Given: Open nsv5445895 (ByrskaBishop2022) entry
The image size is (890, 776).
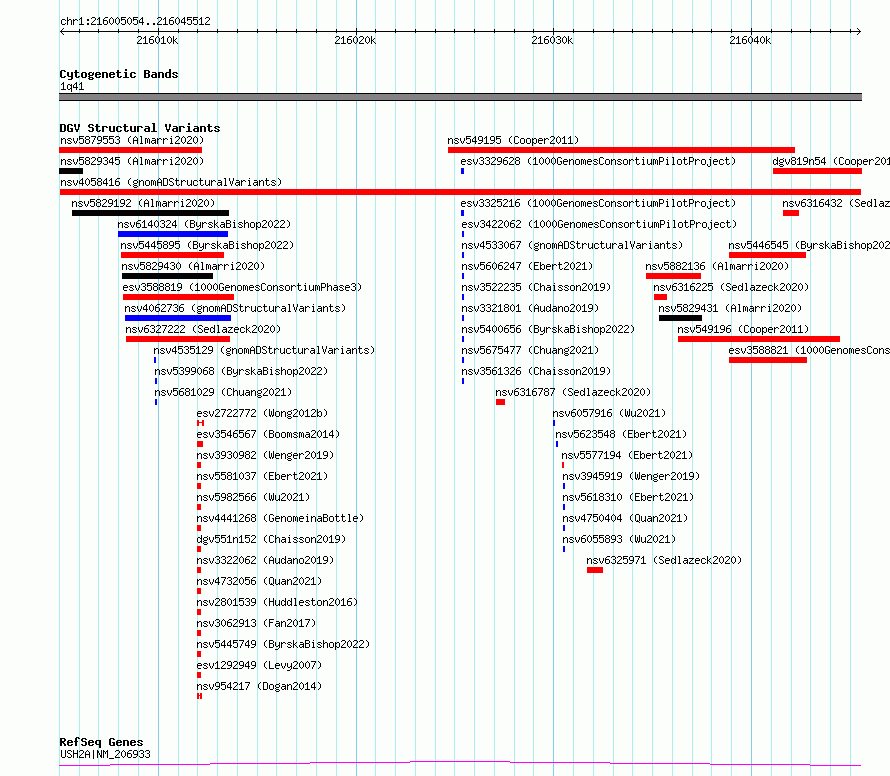Looking at the screenshot, I should [x=207, y=245].
